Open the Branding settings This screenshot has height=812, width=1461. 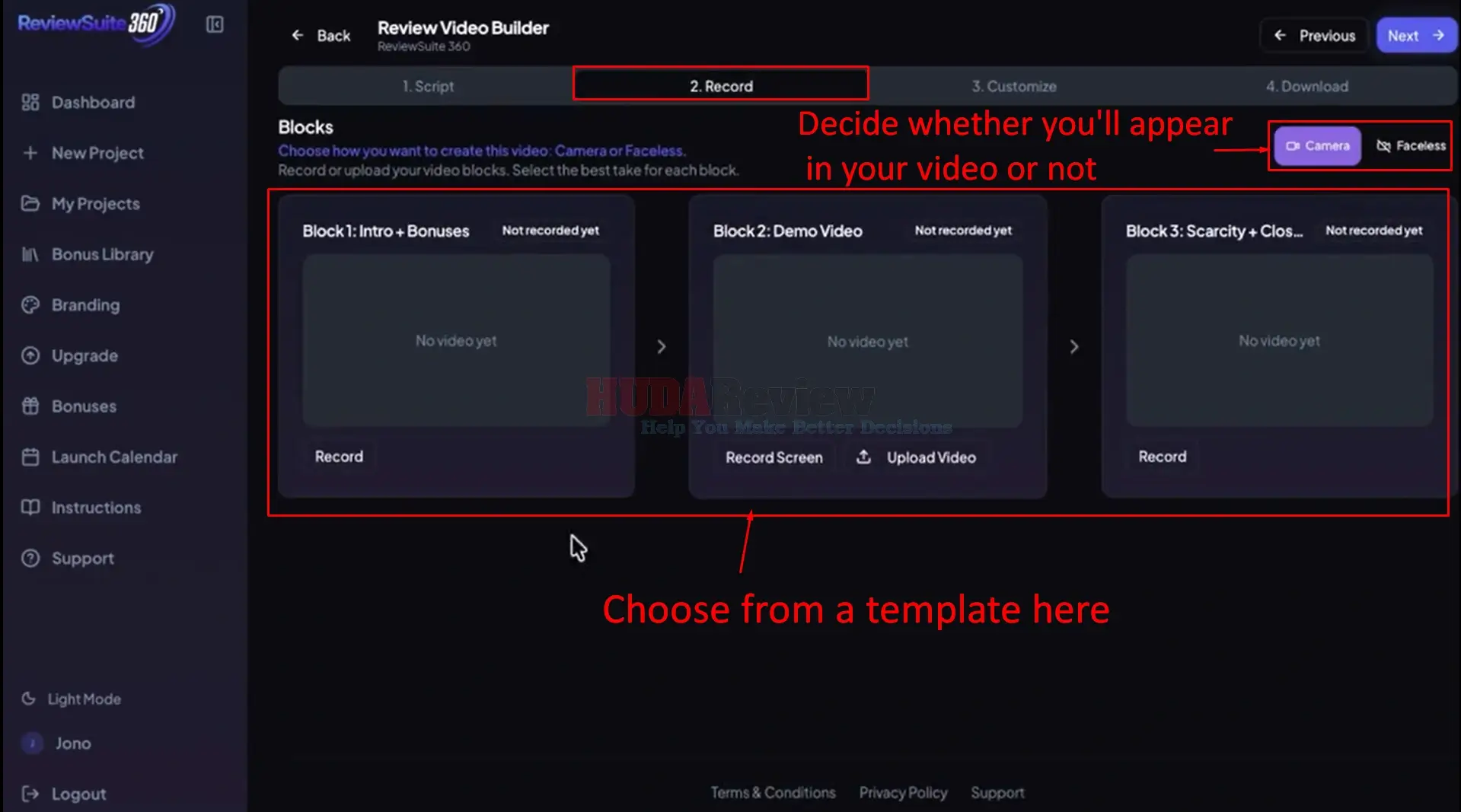click(x=85, y=304)
